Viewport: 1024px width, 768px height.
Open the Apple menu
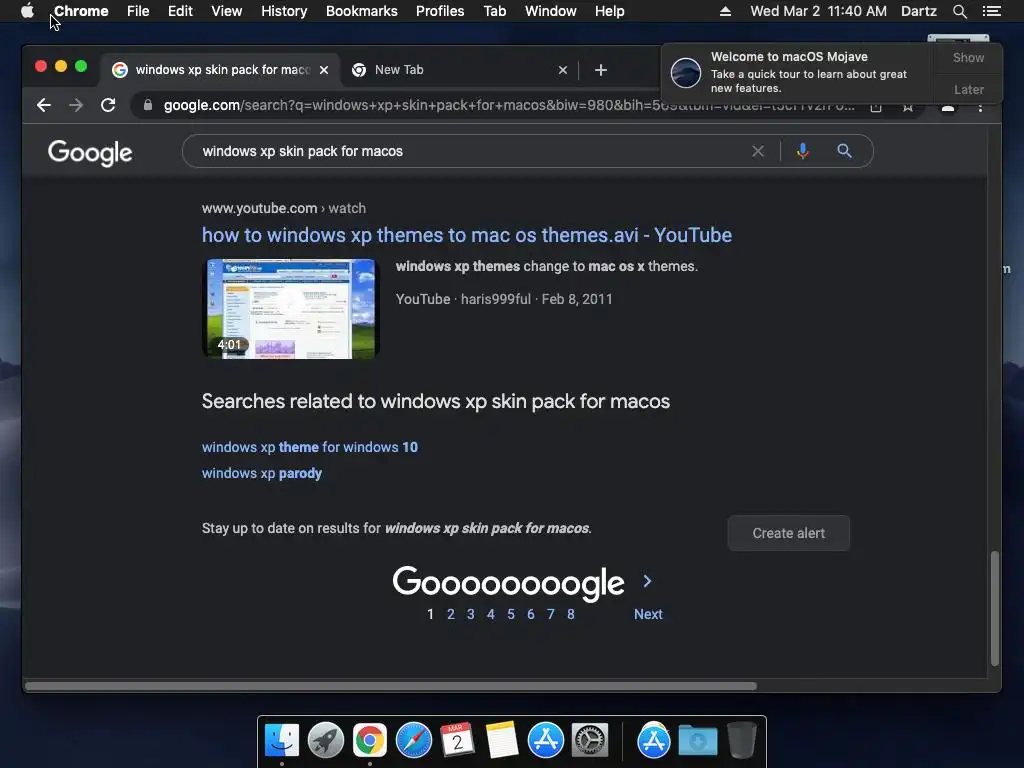(27, 11)
